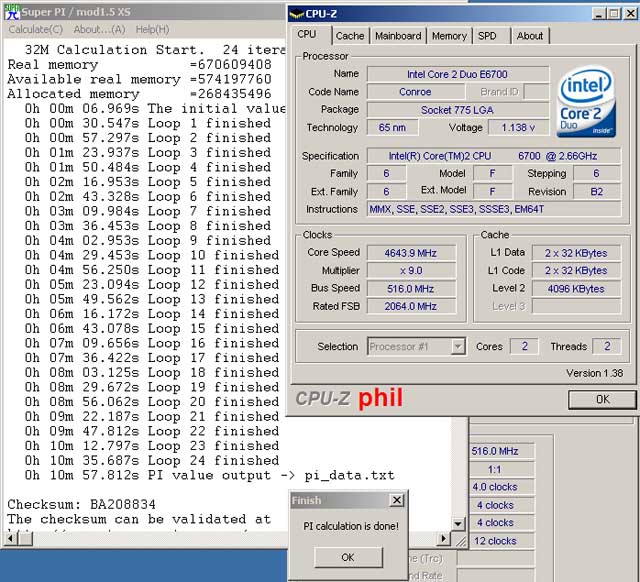Click the Bus Speed value '516.0 MHz' in CPU tab
Image resolution: width=640 pixels, height=582 pixels.
[x=411, y=289]
